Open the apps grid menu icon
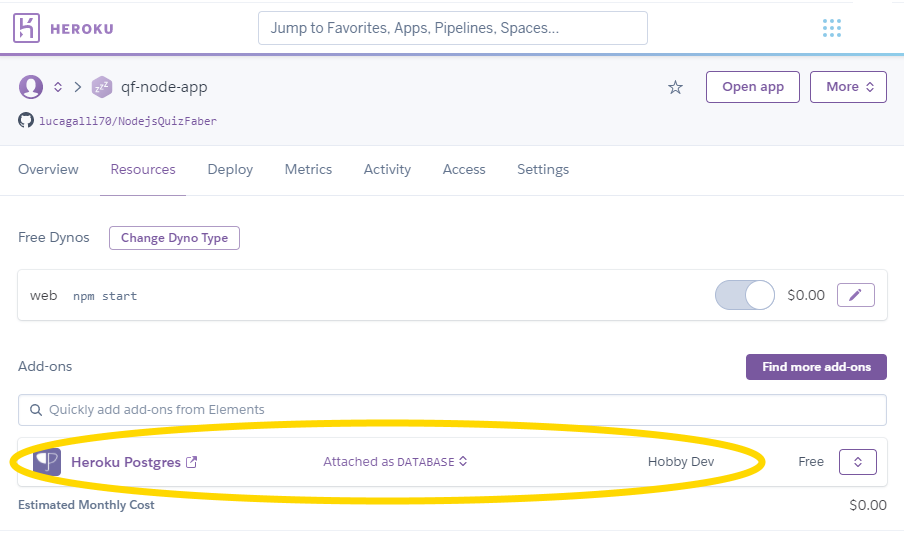This screenshot has width=904, height=533. 831,28
